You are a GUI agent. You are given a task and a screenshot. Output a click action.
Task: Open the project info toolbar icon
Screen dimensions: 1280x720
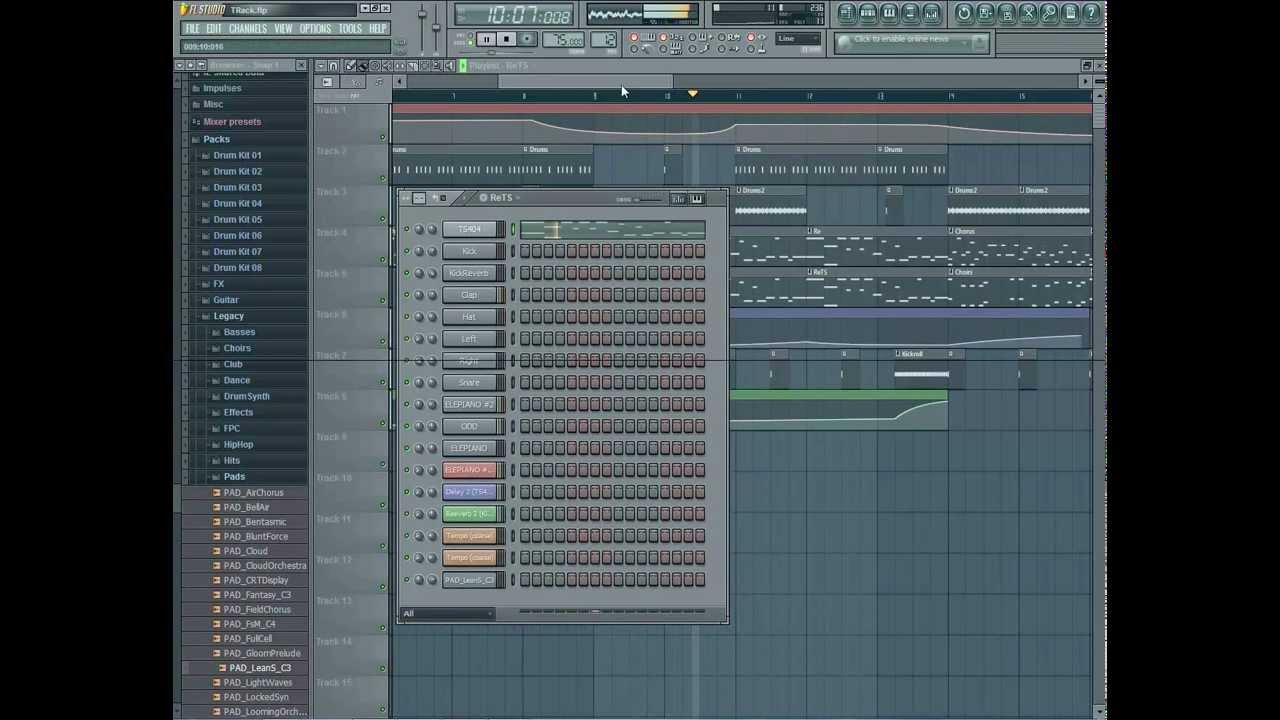click(x=1070, y=13)
